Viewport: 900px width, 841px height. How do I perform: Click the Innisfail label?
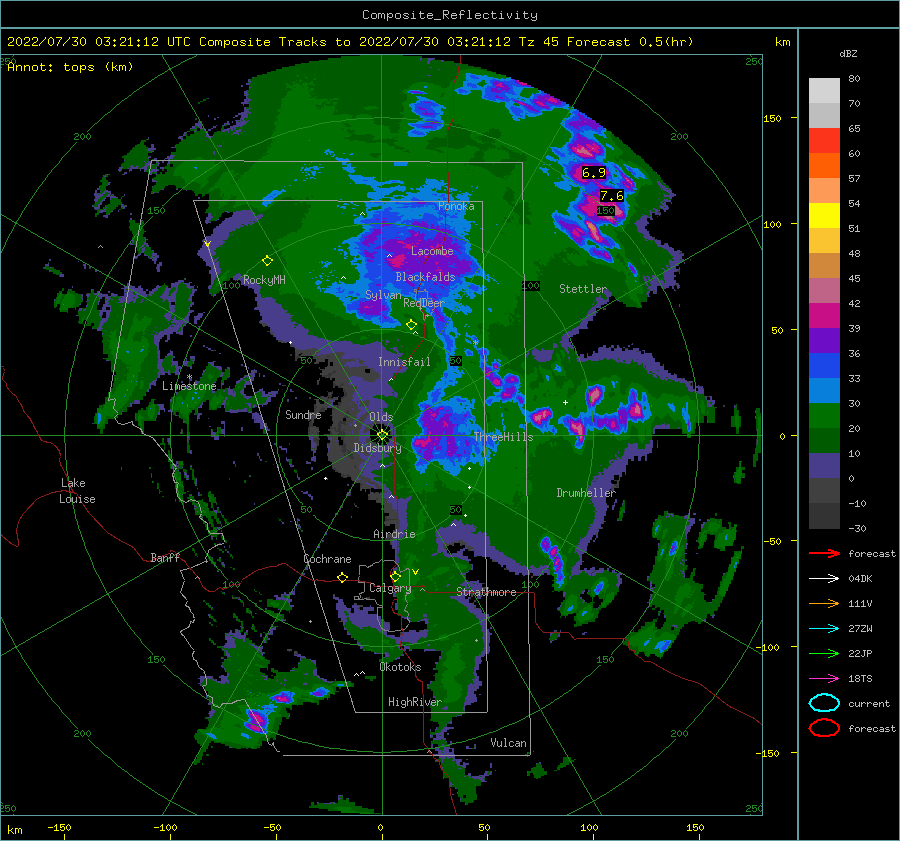point(404,362)
